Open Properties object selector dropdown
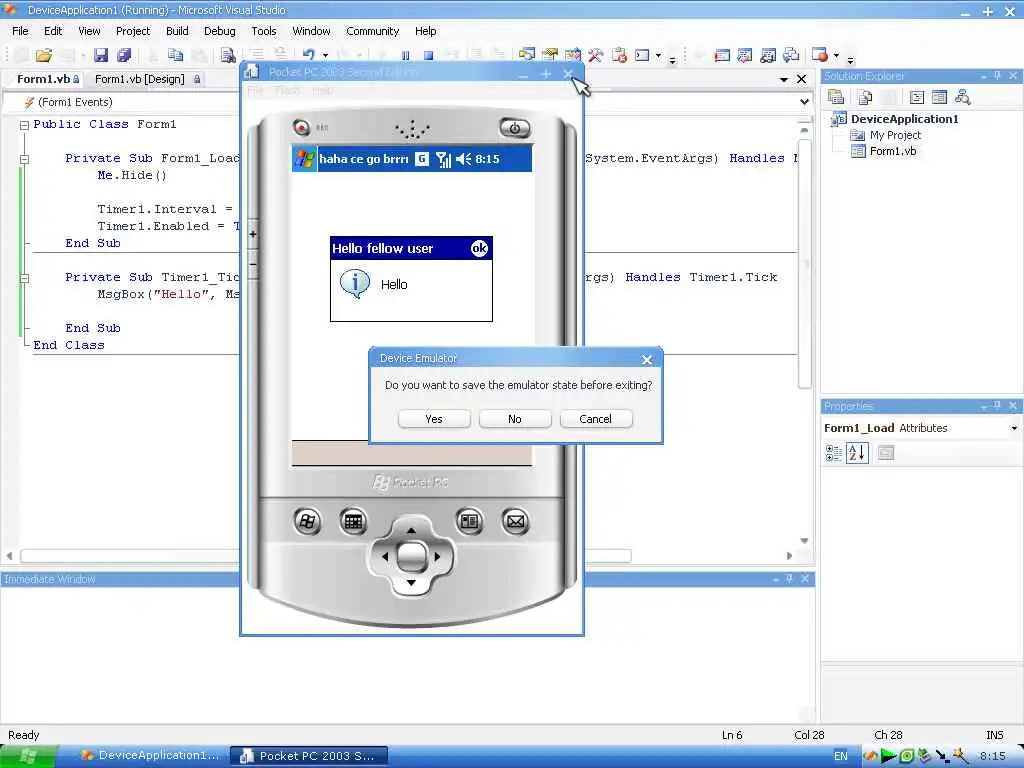1024x768 pixels. 1014,428
